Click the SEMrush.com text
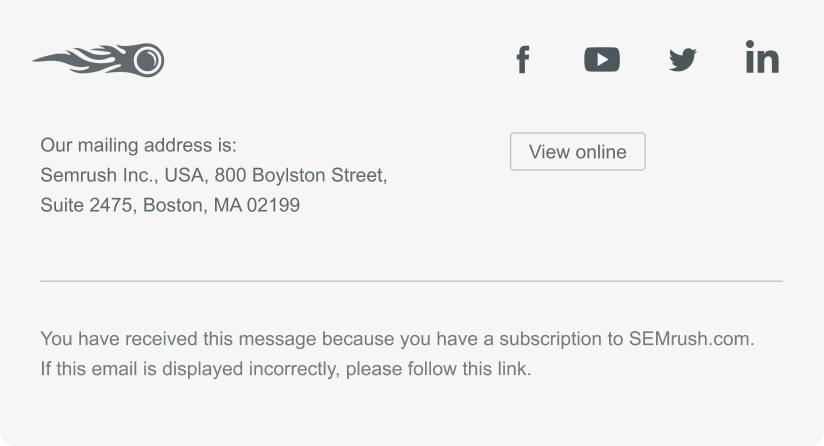 (691, 339)
